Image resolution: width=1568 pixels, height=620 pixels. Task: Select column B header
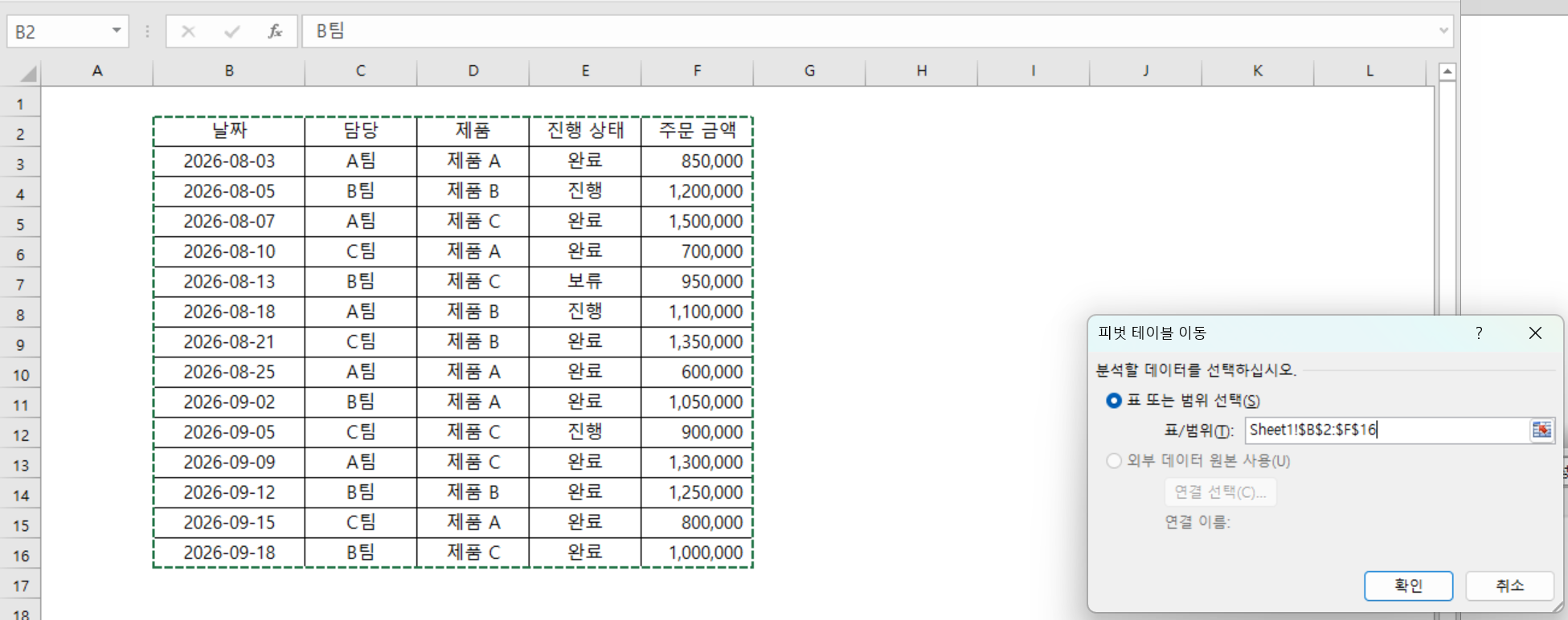(229, 71)
